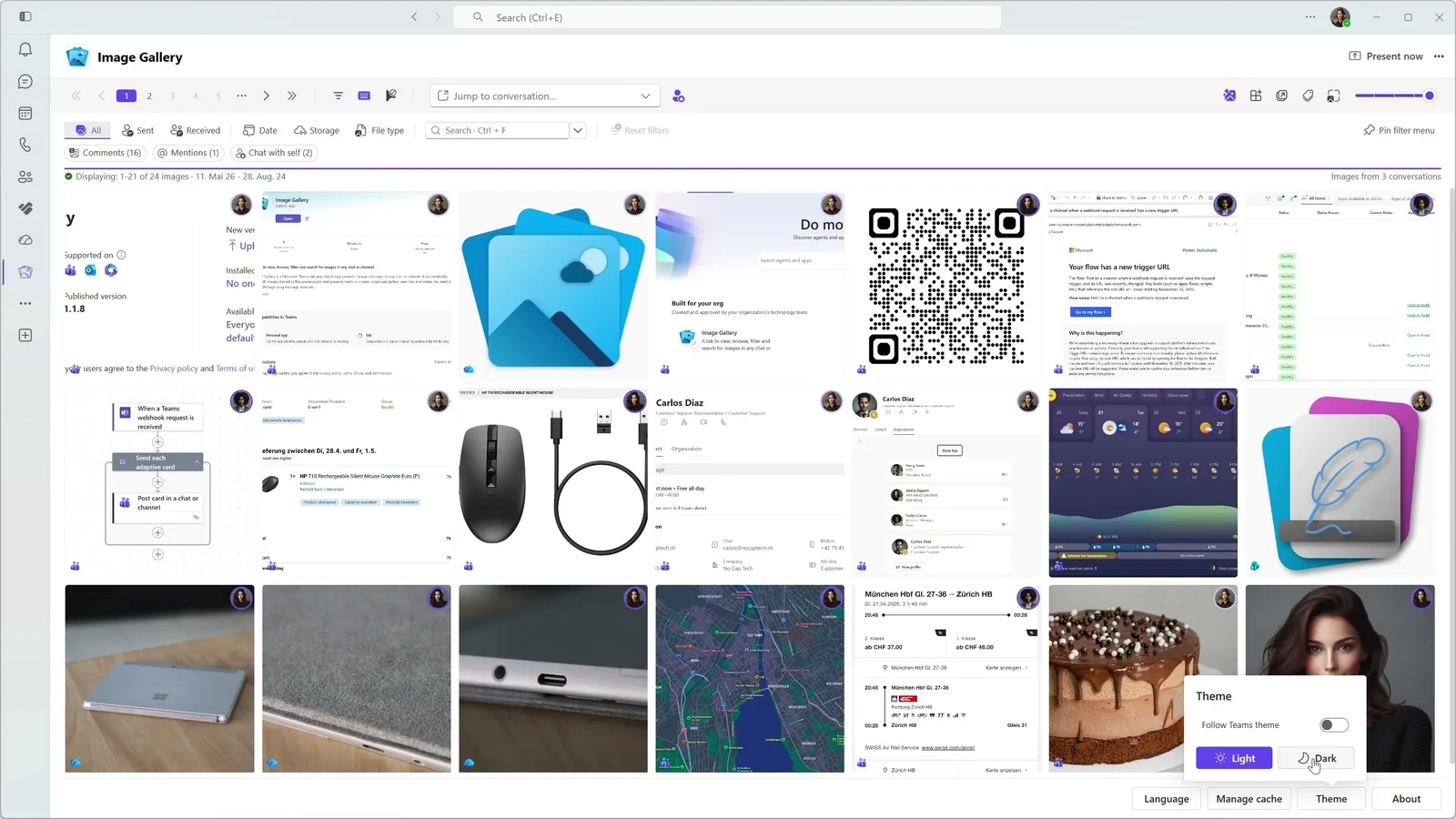Select the Light theme option

tap(1234, 758)
